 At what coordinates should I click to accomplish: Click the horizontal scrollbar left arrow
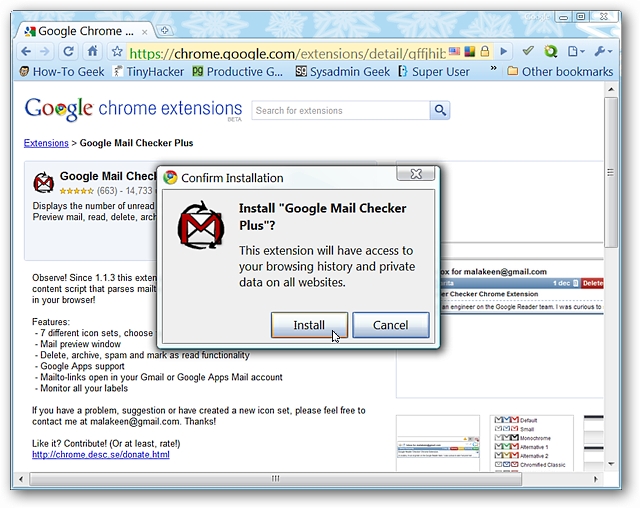pyautogui.click(x=21, y=479)
